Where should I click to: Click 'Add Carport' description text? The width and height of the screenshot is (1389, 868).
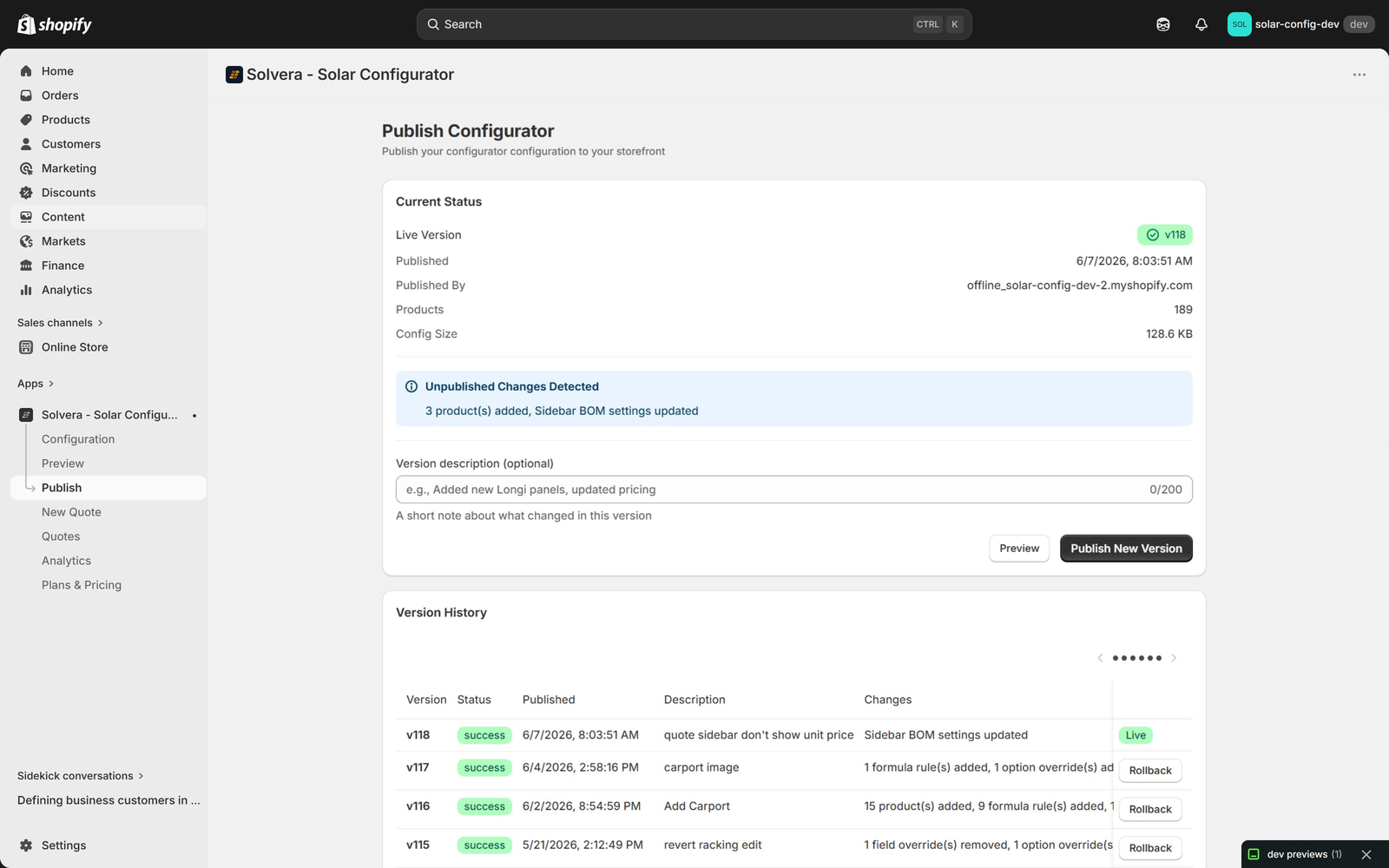click(x=697, y=806)
